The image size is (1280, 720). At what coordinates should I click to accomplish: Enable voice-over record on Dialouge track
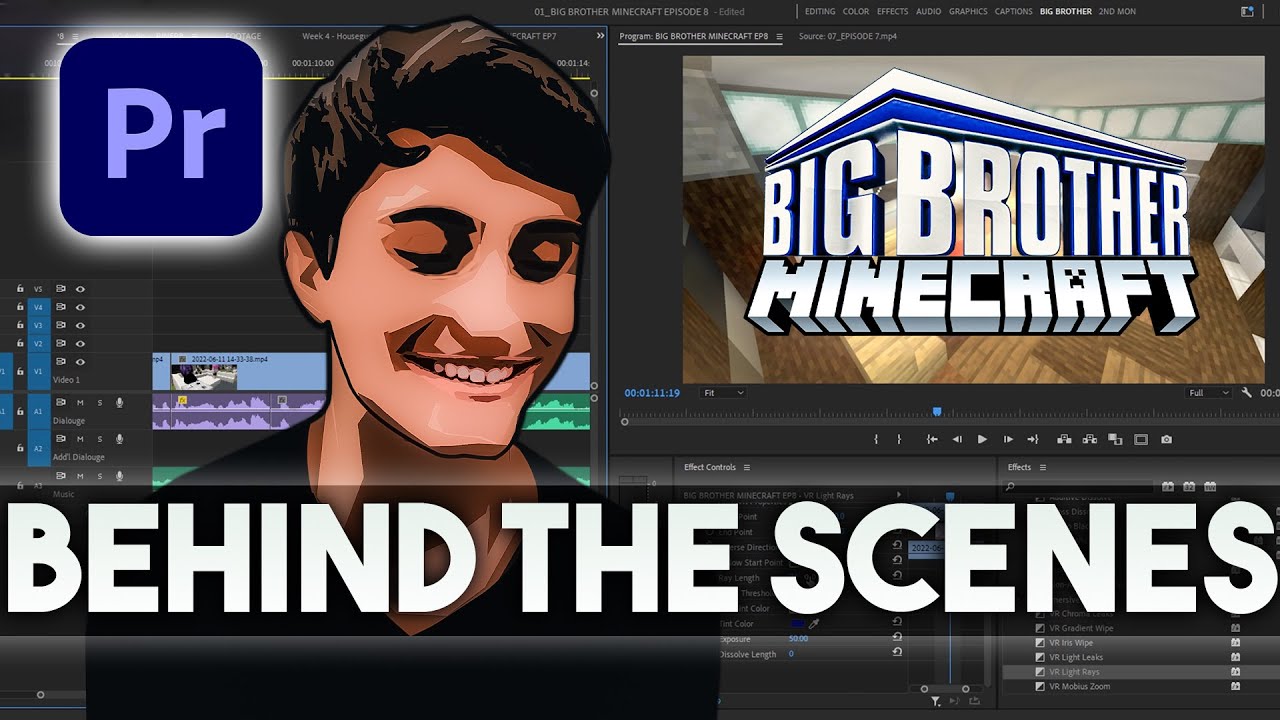[x=119, y=403]
